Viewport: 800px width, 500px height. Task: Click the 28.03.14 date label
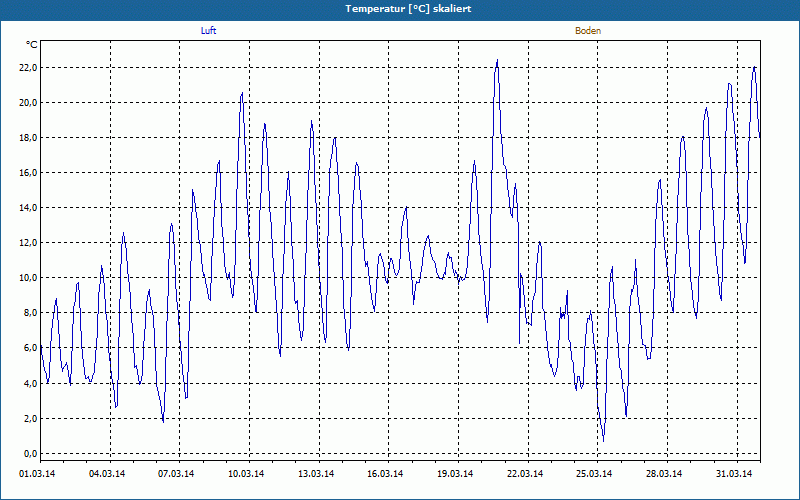[664, 474]
